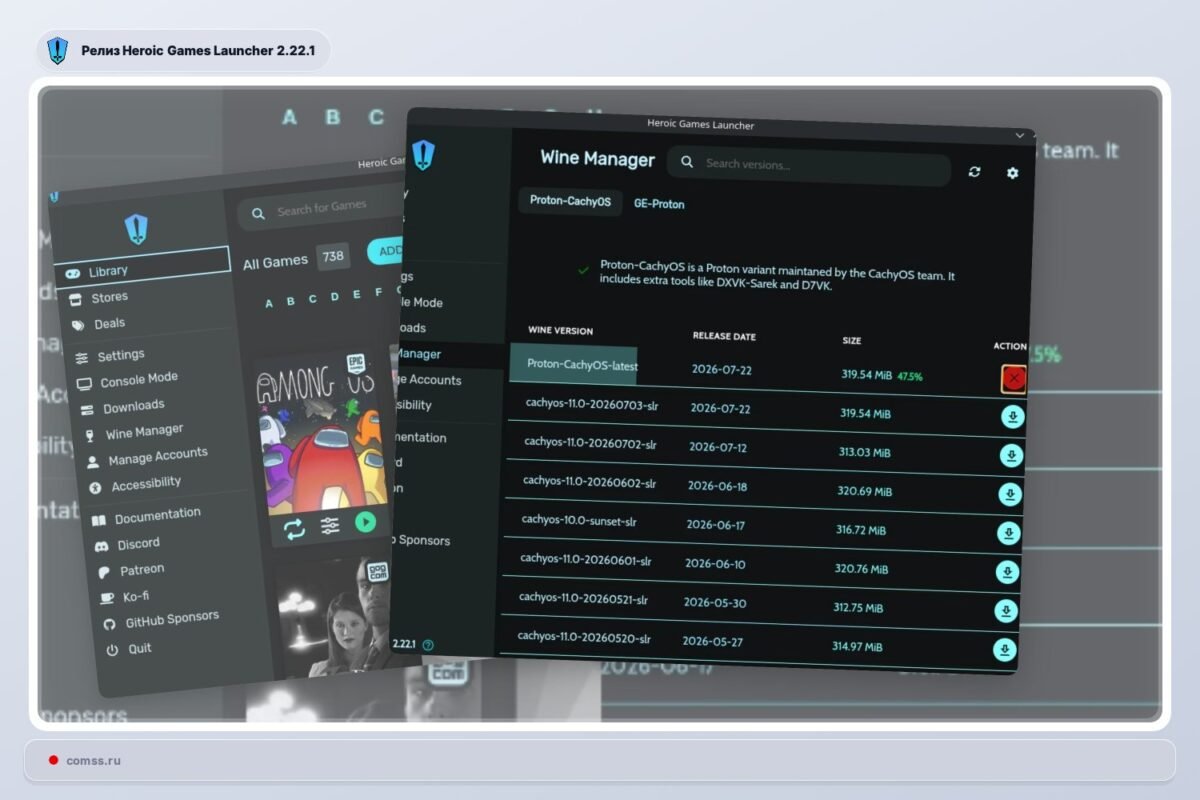Open the Patreon link in left sidebar
Image resolution: width=1200 pixels, height=800 pixels.
142,570
